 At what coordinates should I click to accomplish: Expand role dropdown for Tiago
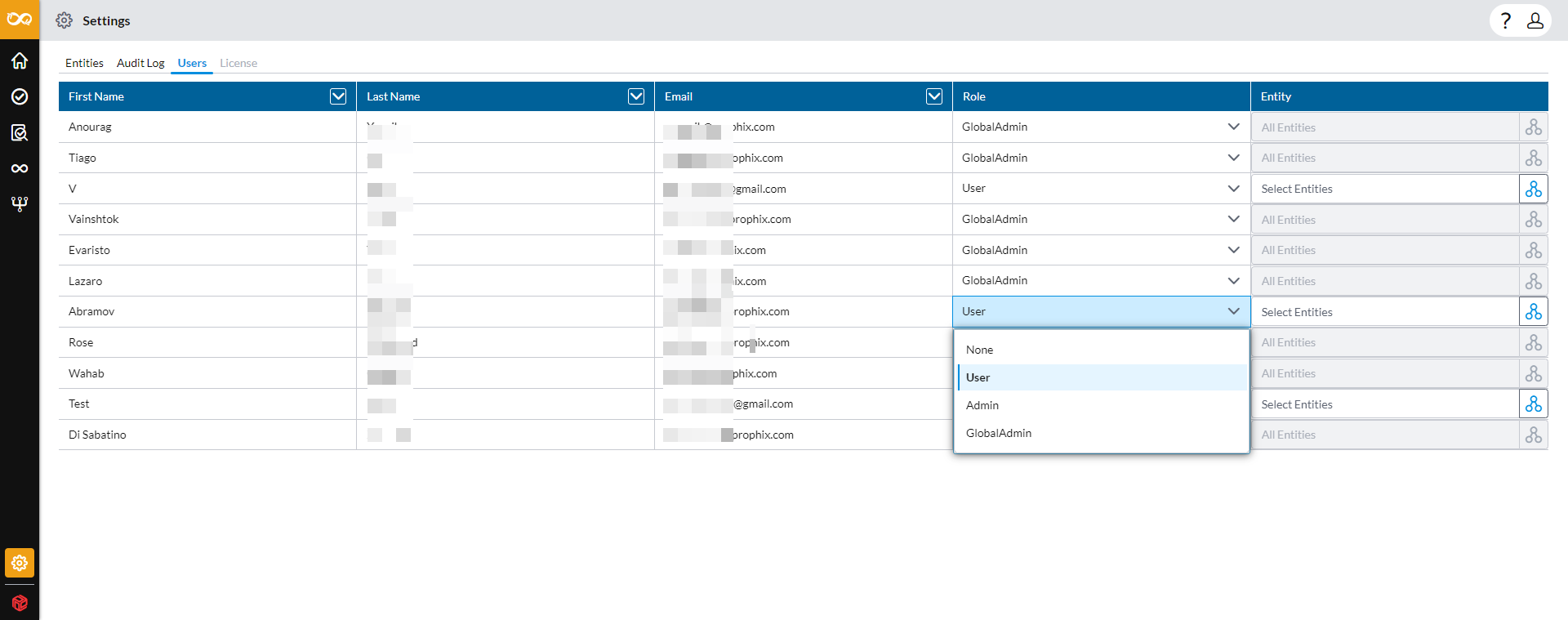1233,158
